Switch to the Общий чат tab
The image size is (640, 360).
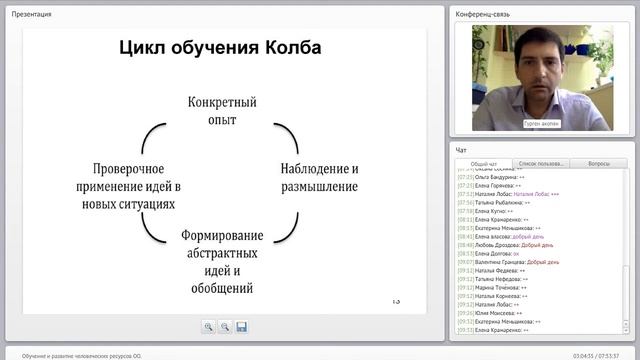click(x=484, y=164)
